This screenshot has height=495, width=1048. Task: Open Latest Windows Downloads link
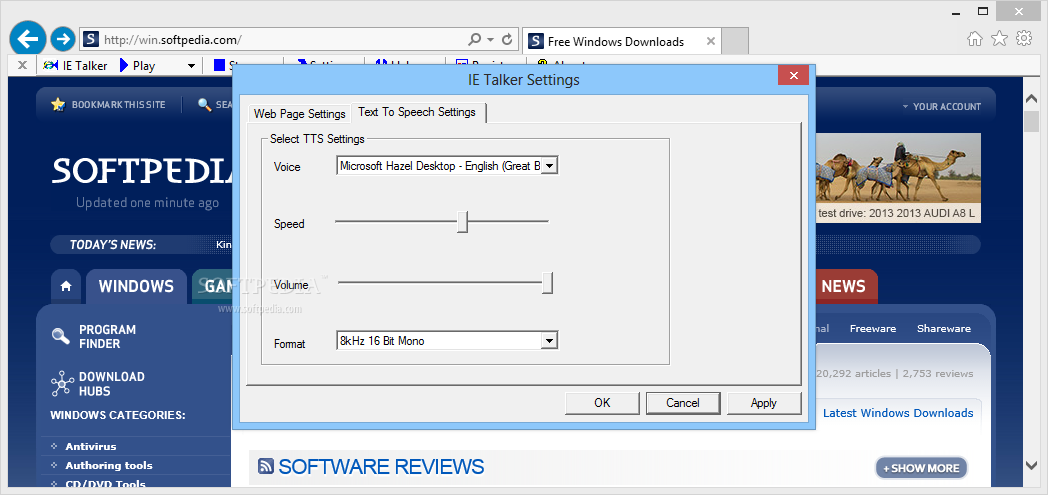(x=898, y=413)
